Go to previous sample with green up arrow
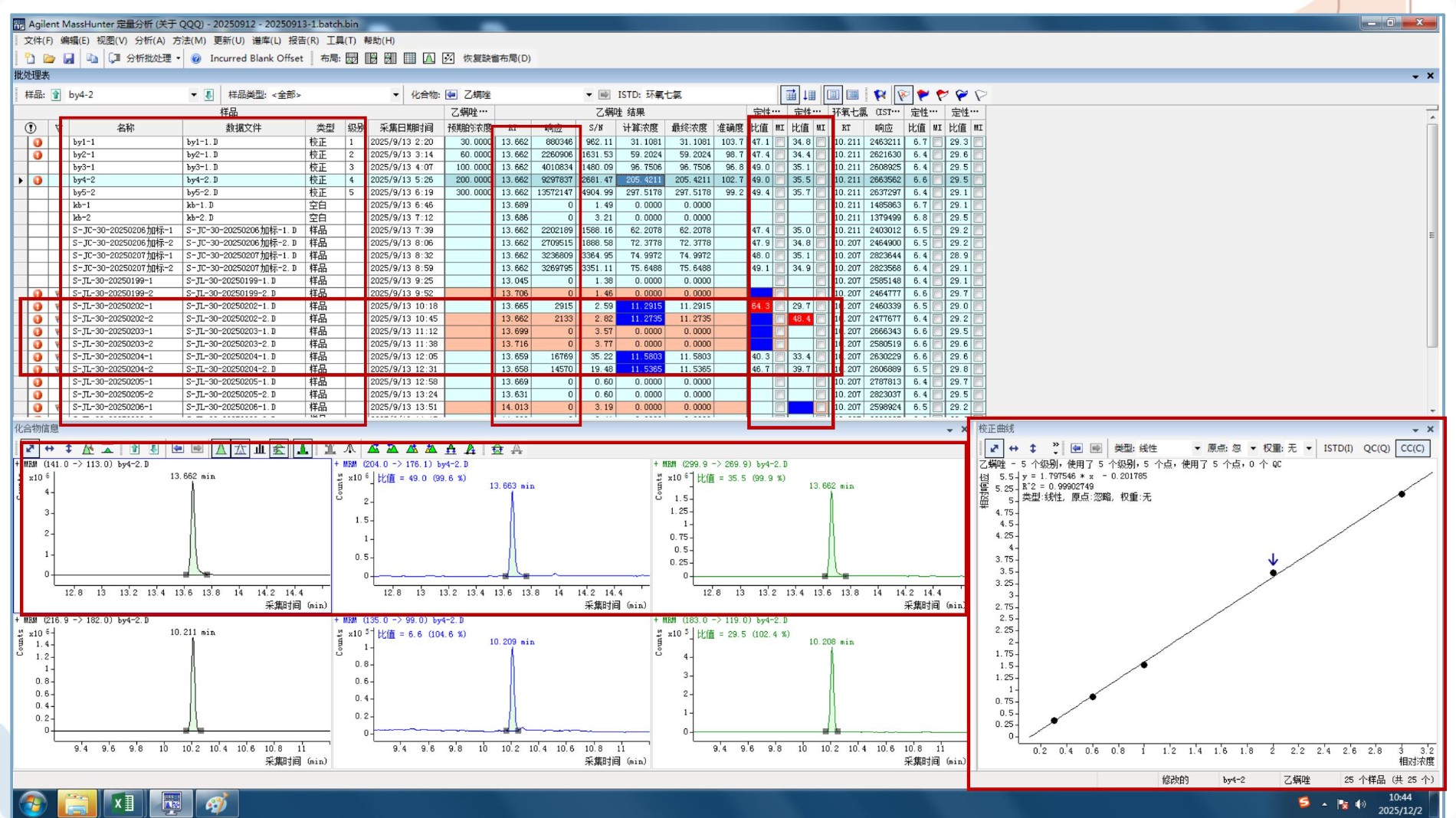1456x818 pixels. tap(56, 95)
